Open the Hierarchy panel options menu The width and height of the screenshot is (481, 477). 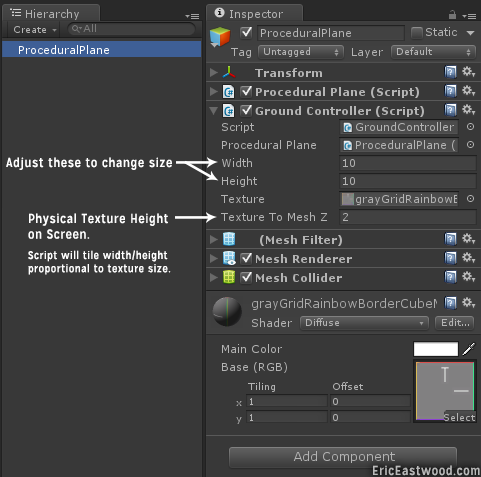tap(192, 16)
